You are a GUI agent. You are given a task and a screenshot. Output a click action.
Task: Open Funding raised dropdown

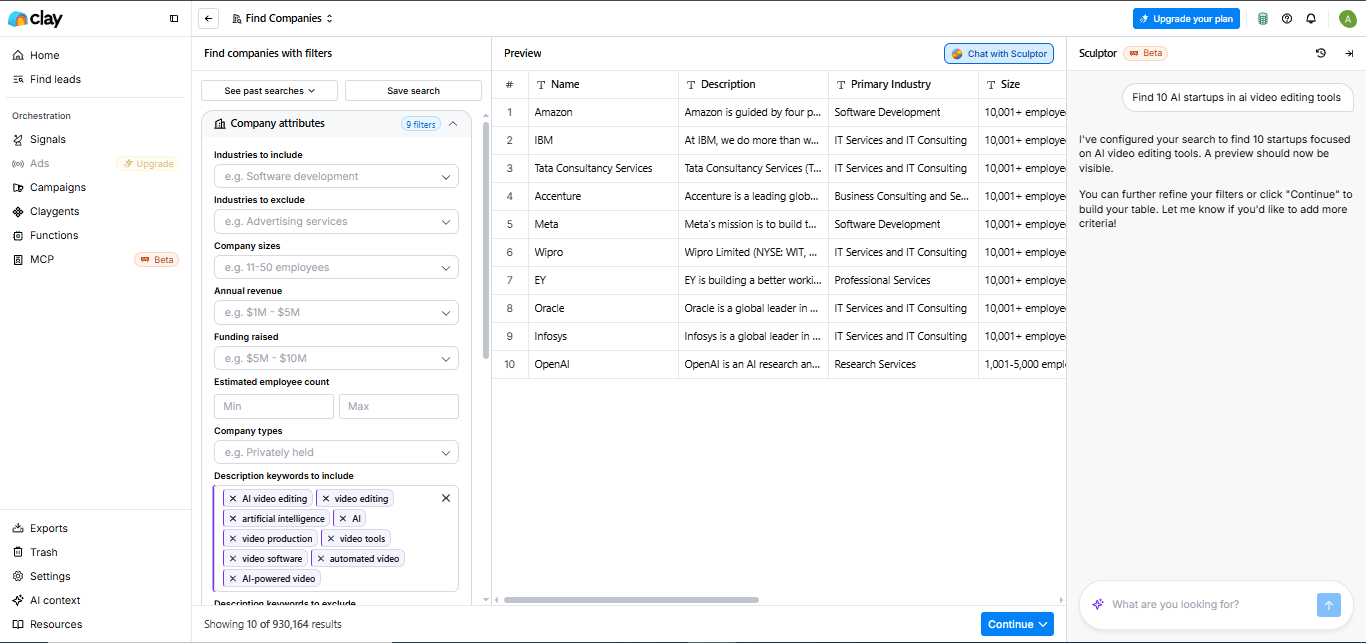click(336, 358)
